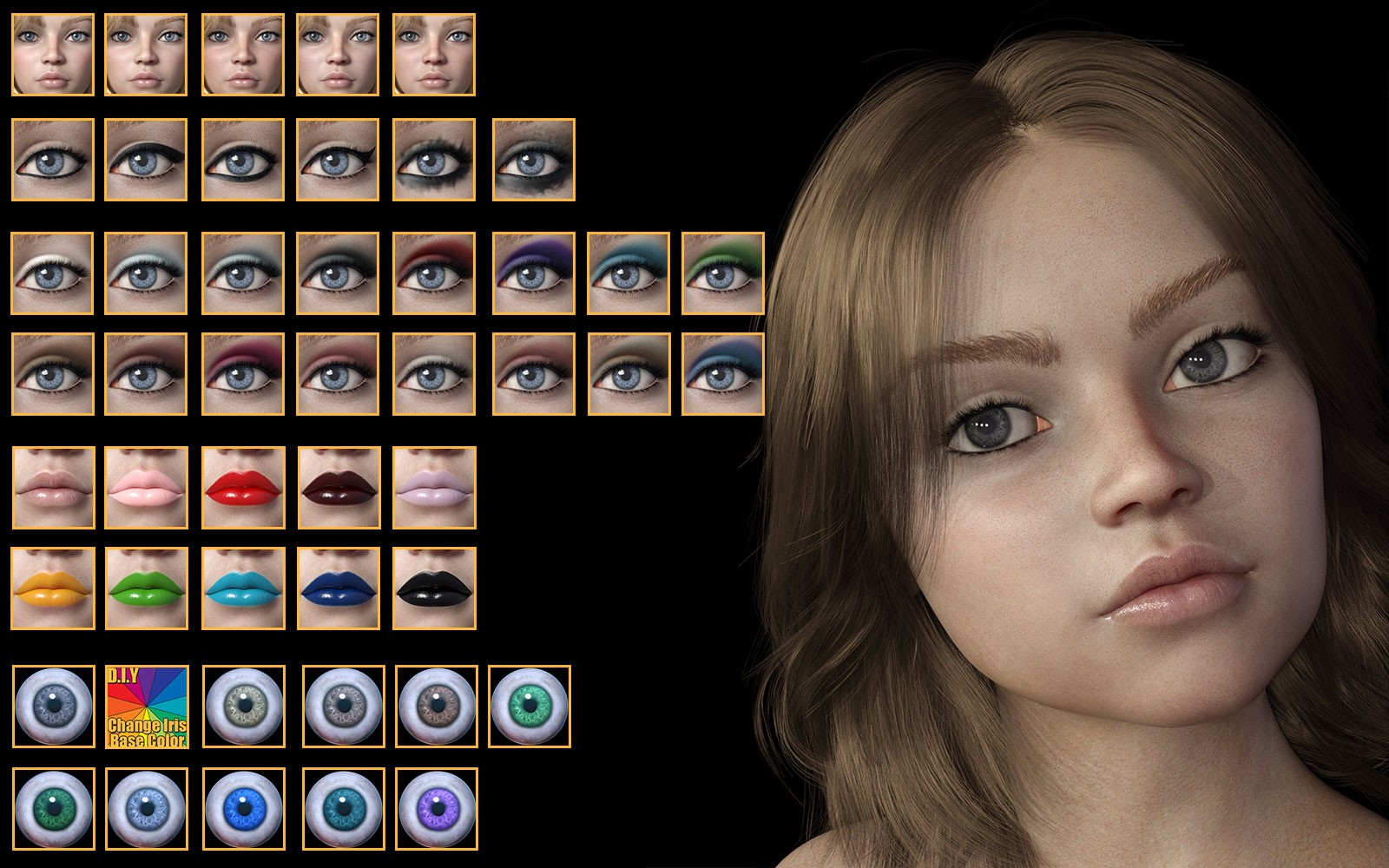
Task: Open the D.I.Y Change Iris Base Color tile
Action: point(147,707)
